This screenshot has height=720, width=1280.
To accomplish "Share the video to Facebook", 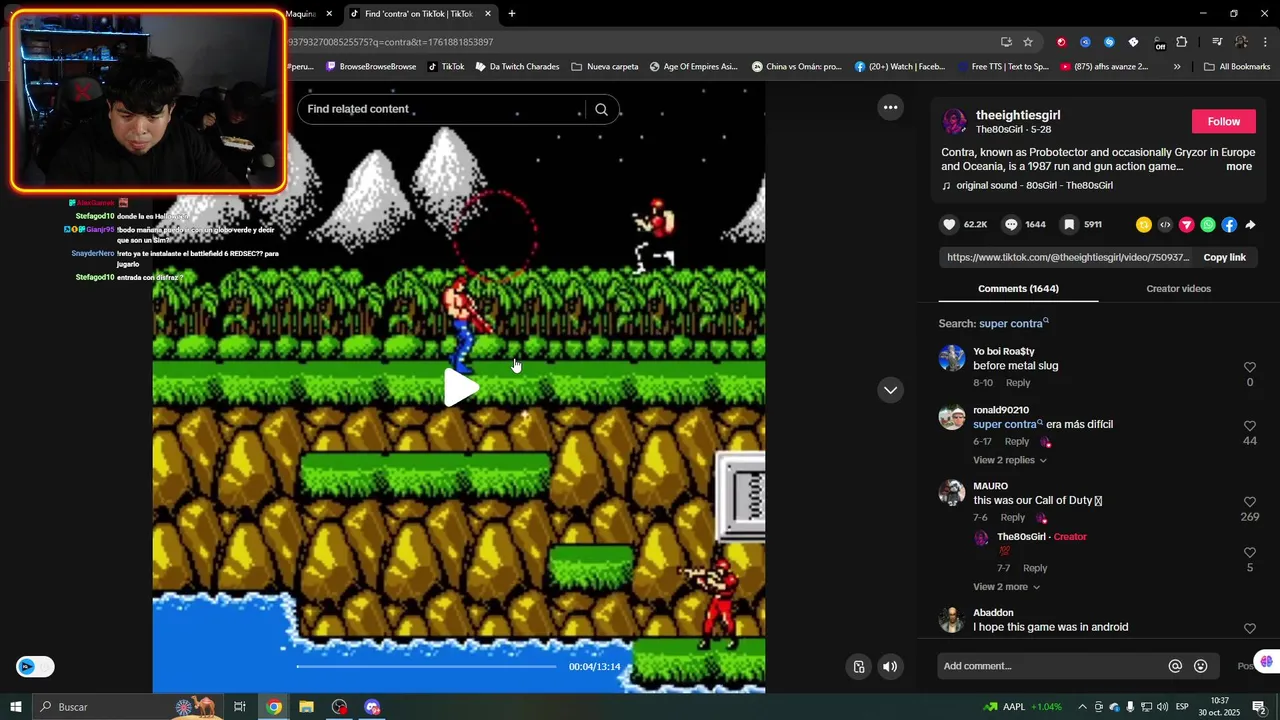I will click(x=1229, y=225).
